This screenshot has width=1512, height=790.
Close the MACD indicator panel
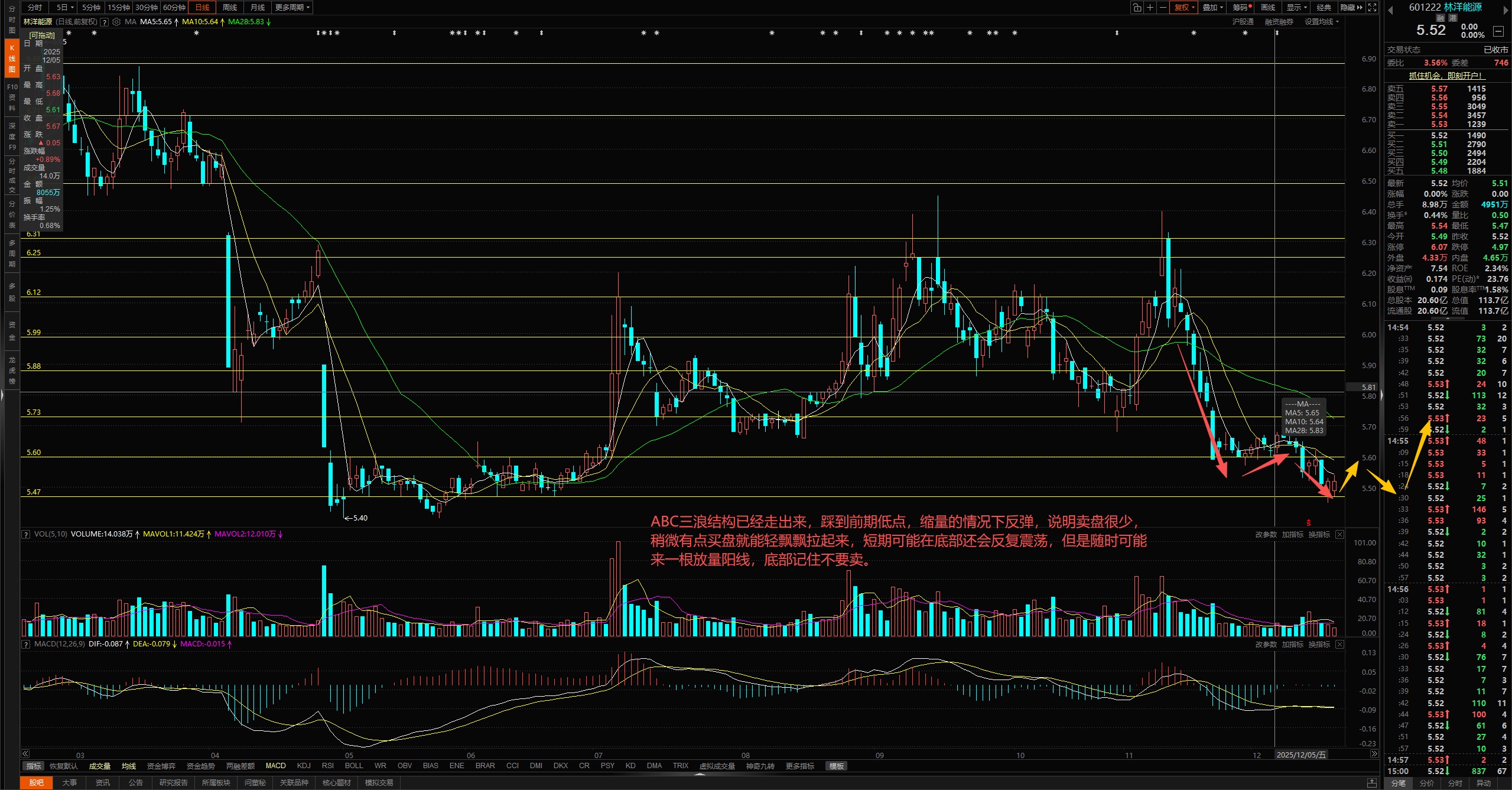pyautogui.click(x=1339, y=644)
